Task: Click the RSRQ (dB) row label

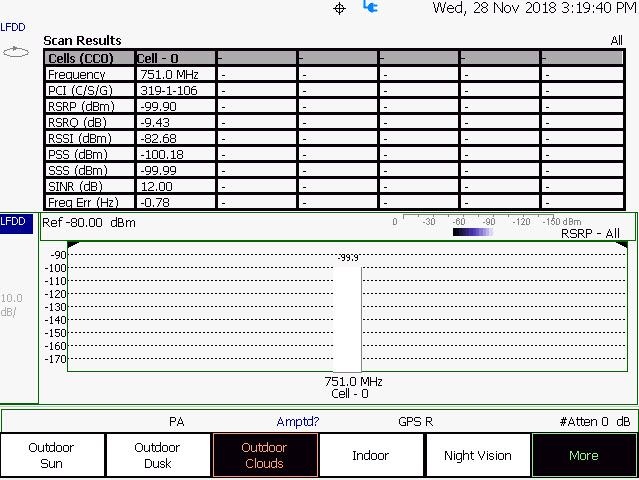Action: click(77, 122)
